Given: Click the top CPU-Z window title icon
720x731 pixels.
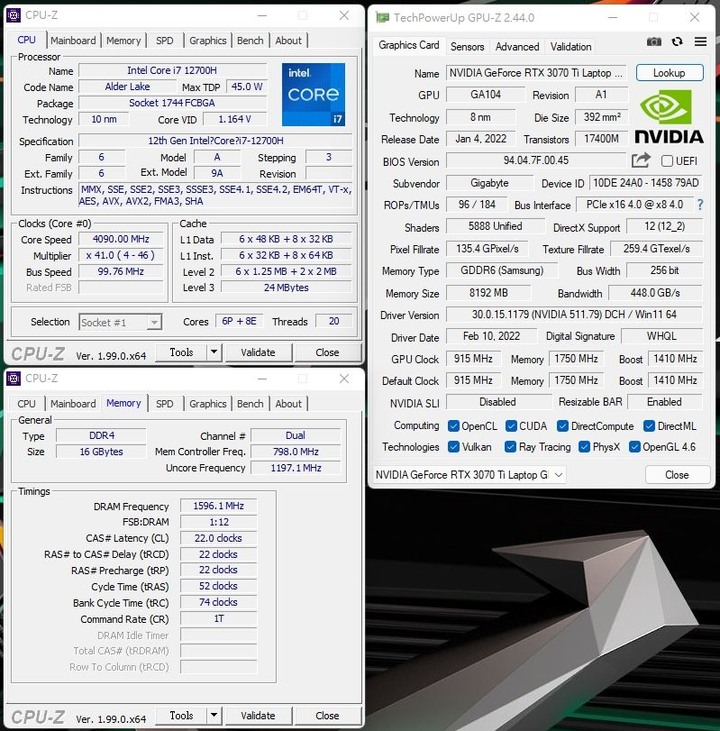Looking at the screenshot, I should 14,15.
